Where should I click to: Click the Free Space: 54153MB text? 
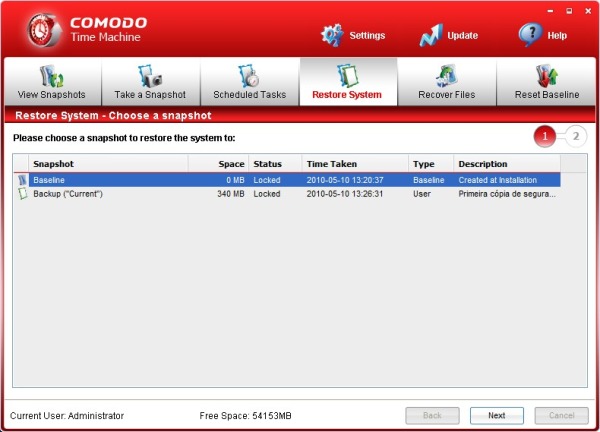pos(245,416)
